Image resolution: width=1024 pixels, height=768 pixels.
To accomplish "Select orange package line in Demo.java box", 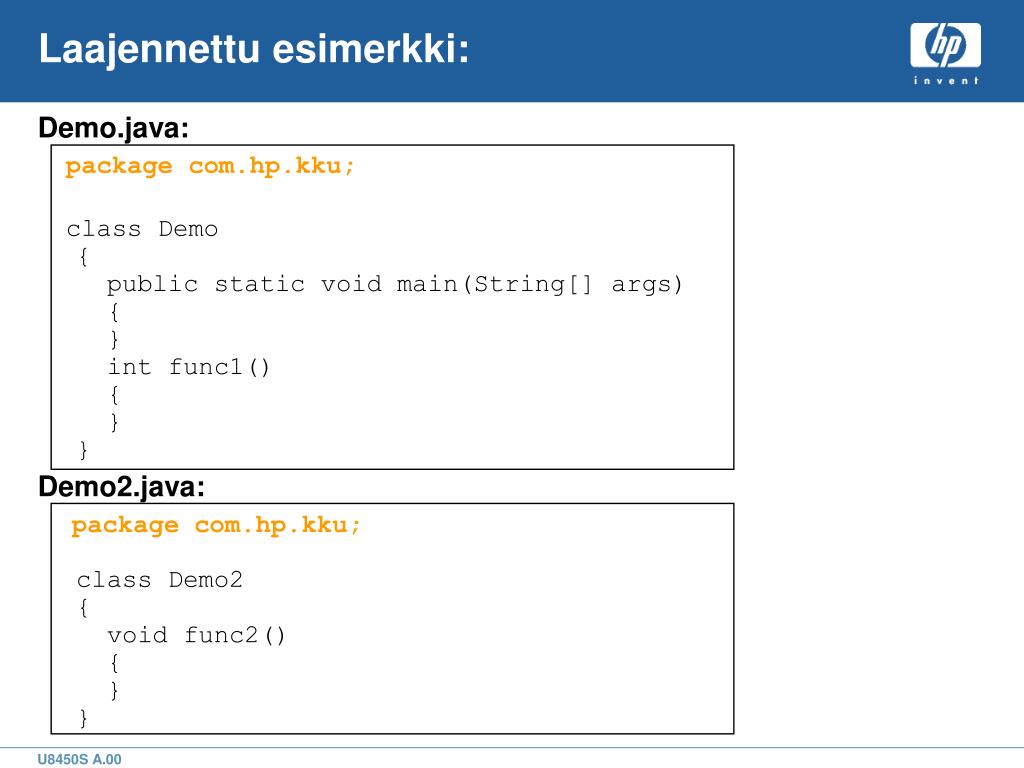I will point(210,167).
